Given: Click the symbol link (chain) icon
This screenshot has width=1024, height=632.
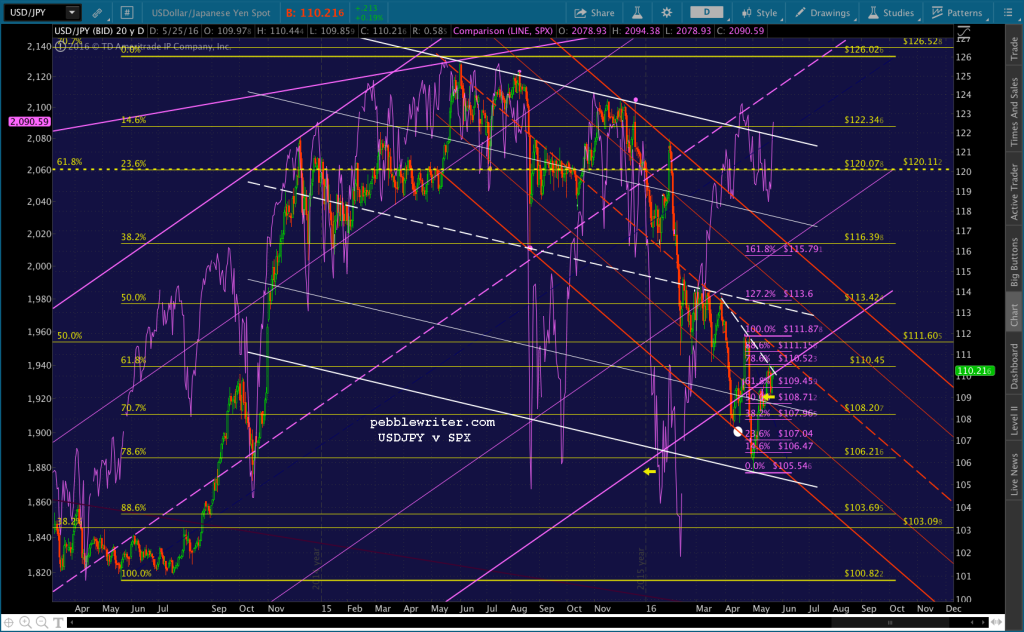Looking at the screenshot, I should (x=97, y=12).
